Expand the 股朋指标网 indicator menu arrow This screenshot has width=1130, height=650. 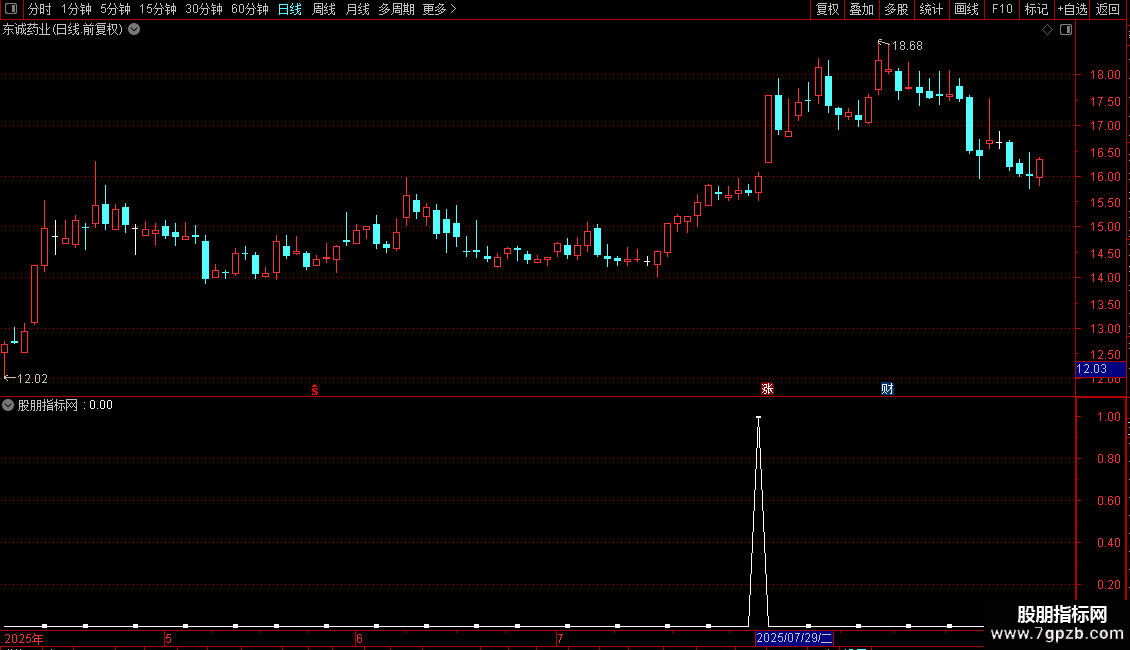pyautogui.click(x=8, y=405)
